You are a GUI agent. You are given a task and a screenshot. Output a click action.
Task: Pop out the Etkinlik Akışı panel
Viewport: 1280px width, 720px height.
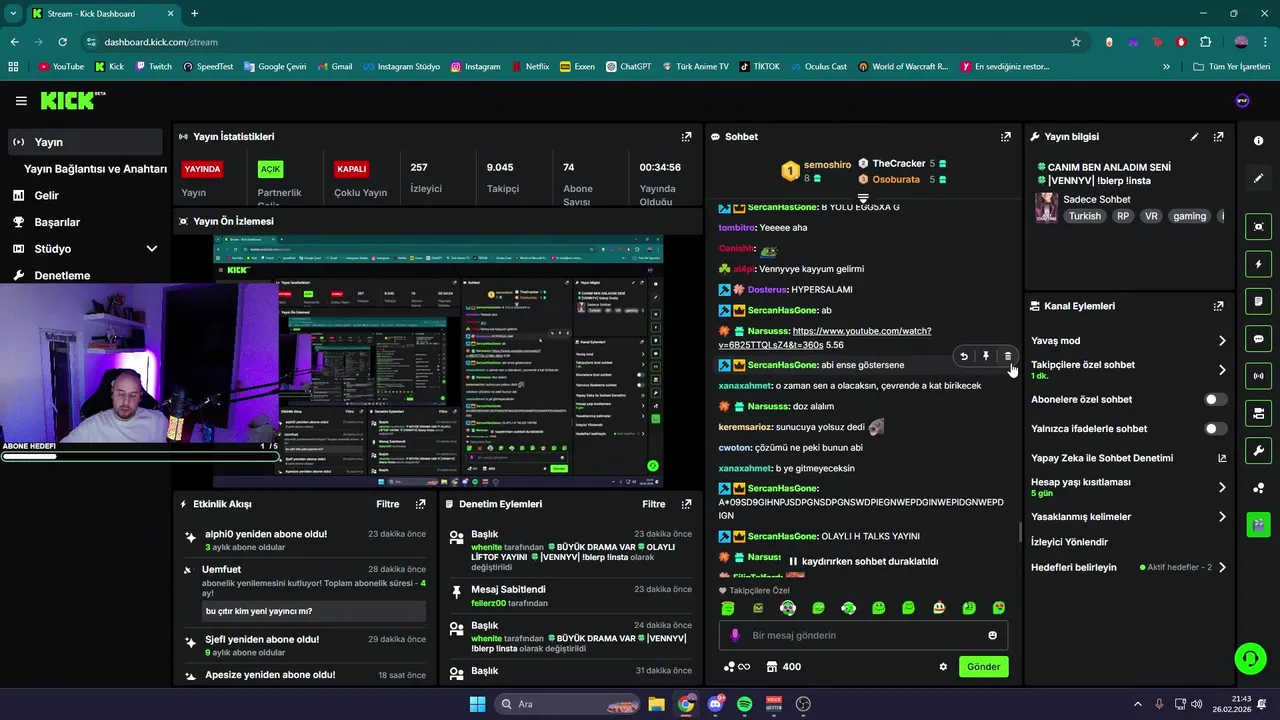pos(420,504)
